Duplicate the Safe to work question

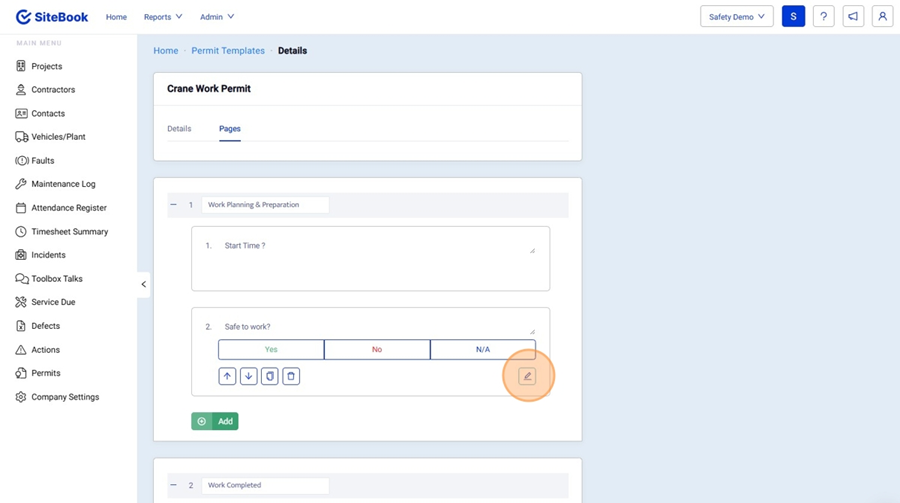click(270, 377)
